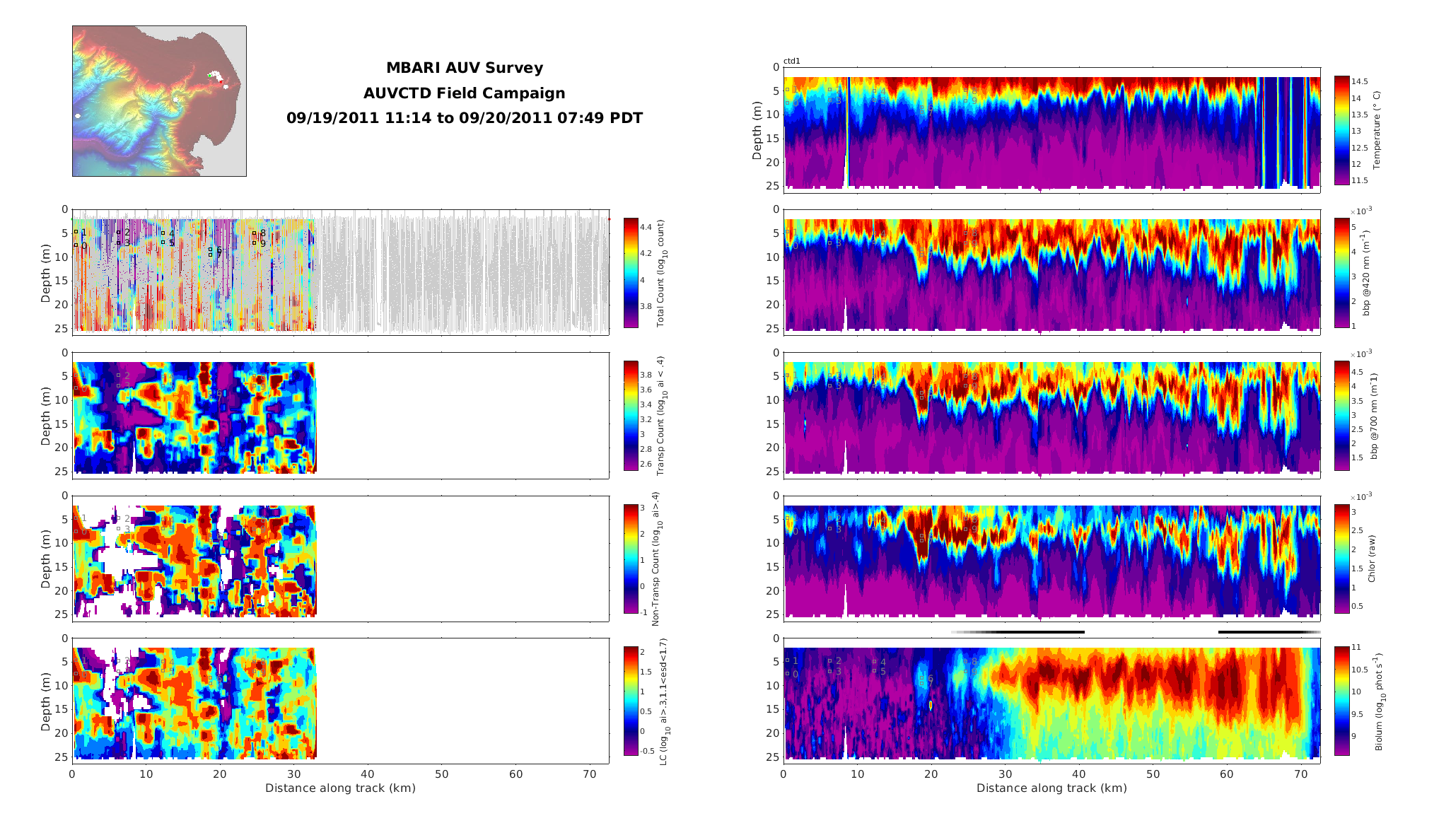Click sample marker 8 in Total Count plot
The image size is (1451, 840).
(254, 233)
